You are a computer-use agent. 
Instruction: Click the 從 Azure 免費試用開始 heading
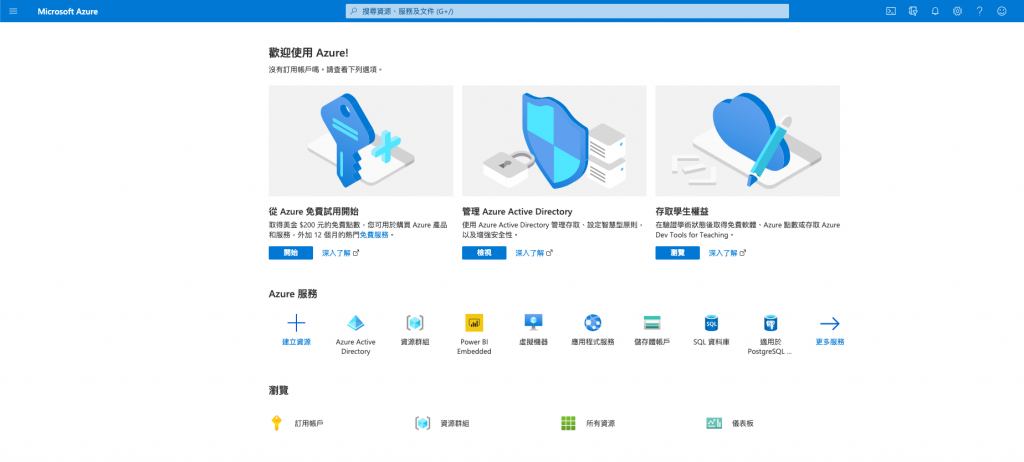[313, 211]
